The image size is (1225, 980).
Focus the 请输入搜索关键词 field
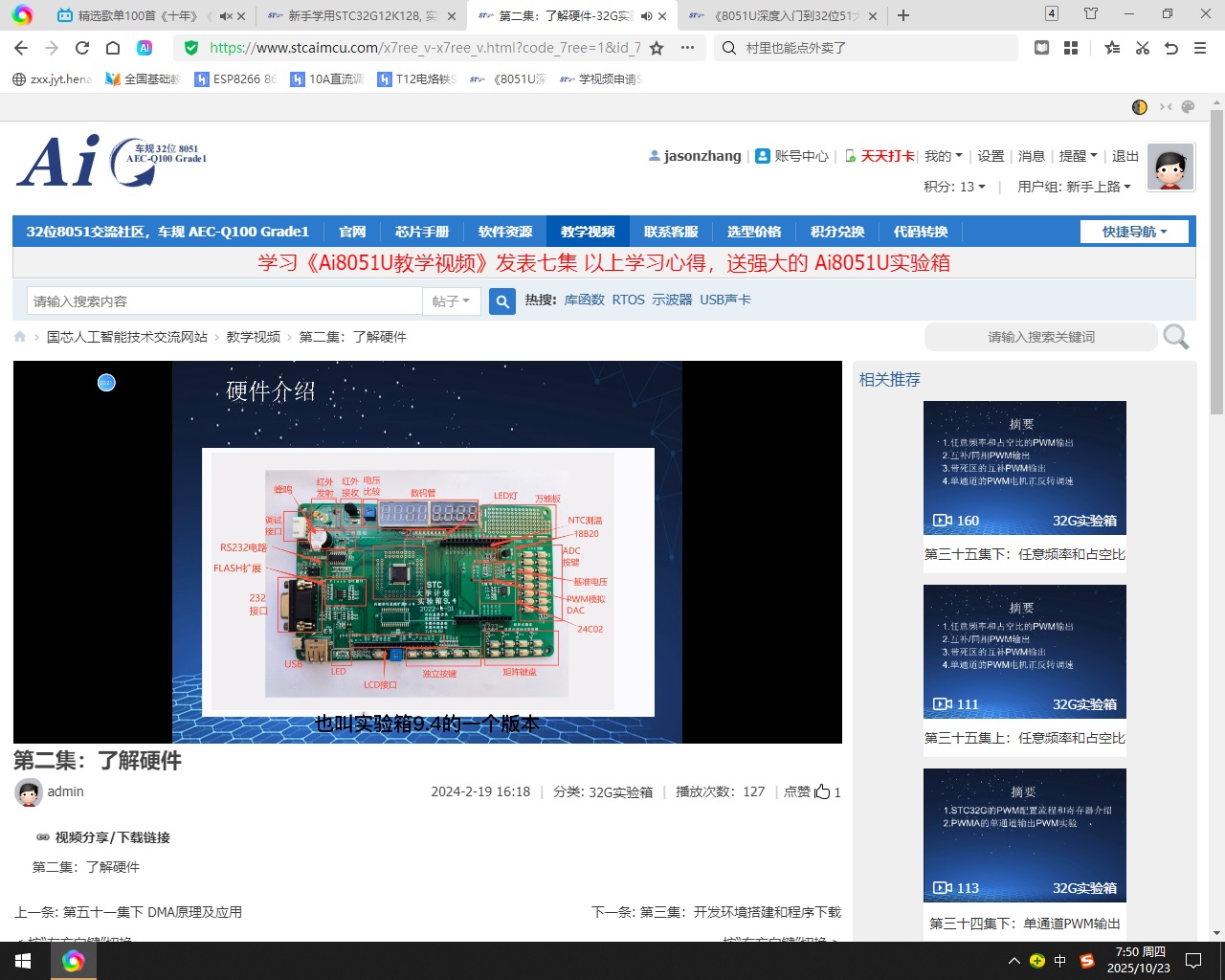tap(1041, 337)
